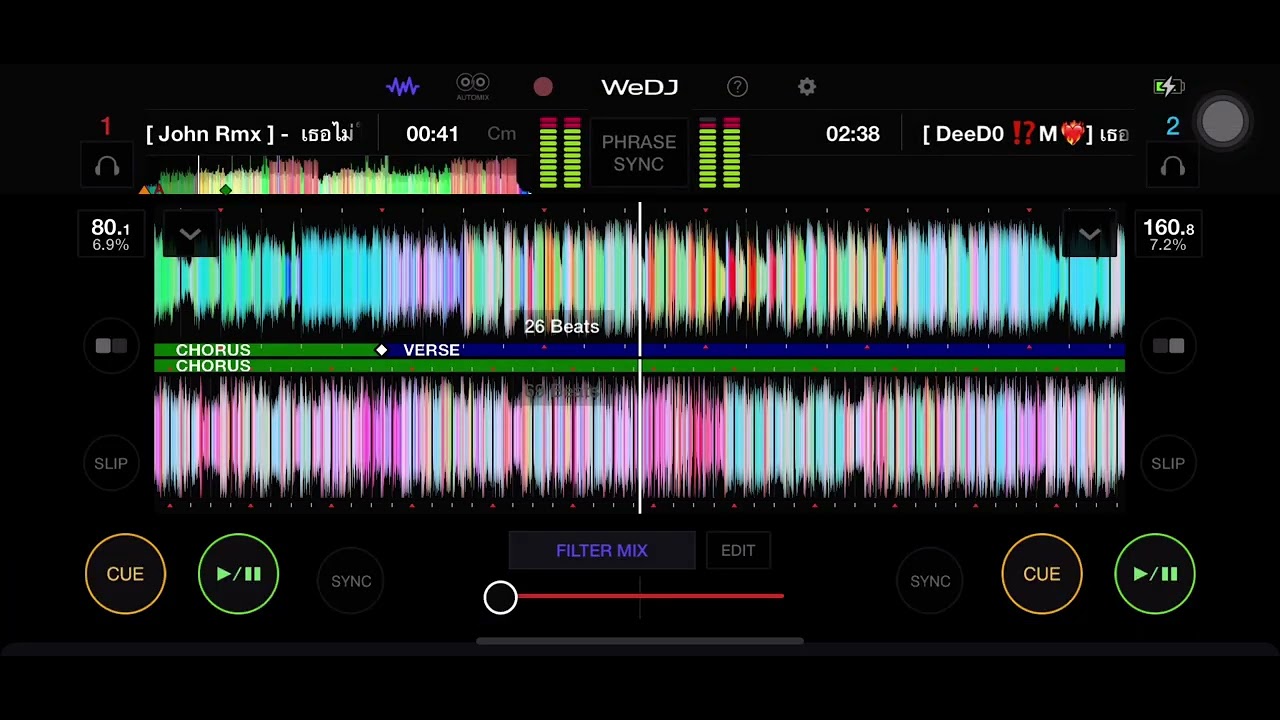1280x720 pixels.
Task: Click the deck number 2 label
Action: pyautogui.click(x=1173, y=127)
